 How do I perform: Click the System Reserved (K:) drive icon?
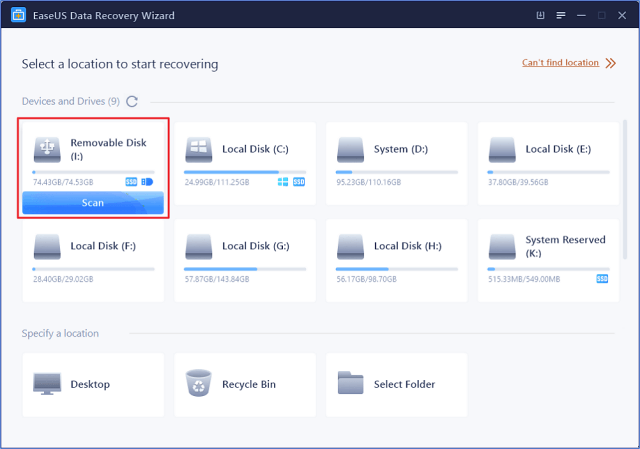coord(502,247)
